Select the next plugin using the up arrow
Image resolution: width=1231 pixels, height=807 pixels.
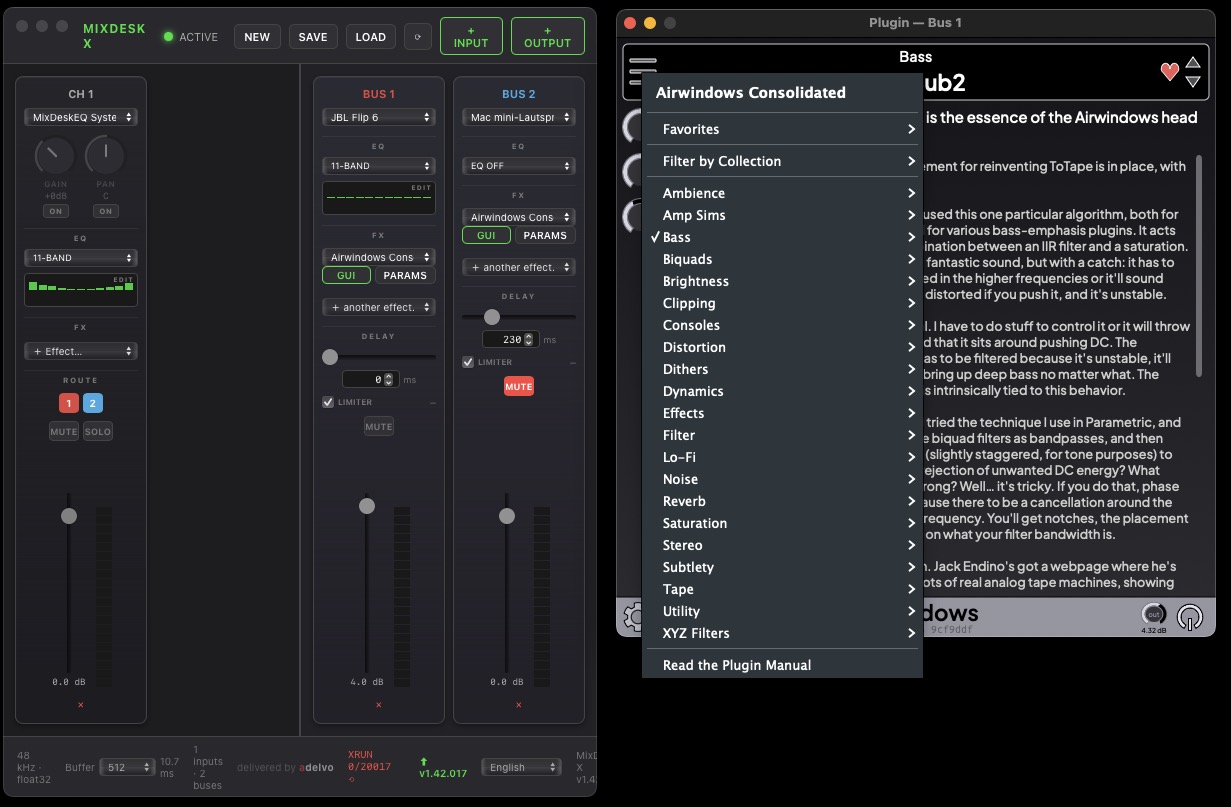[x=1193, y=63]
